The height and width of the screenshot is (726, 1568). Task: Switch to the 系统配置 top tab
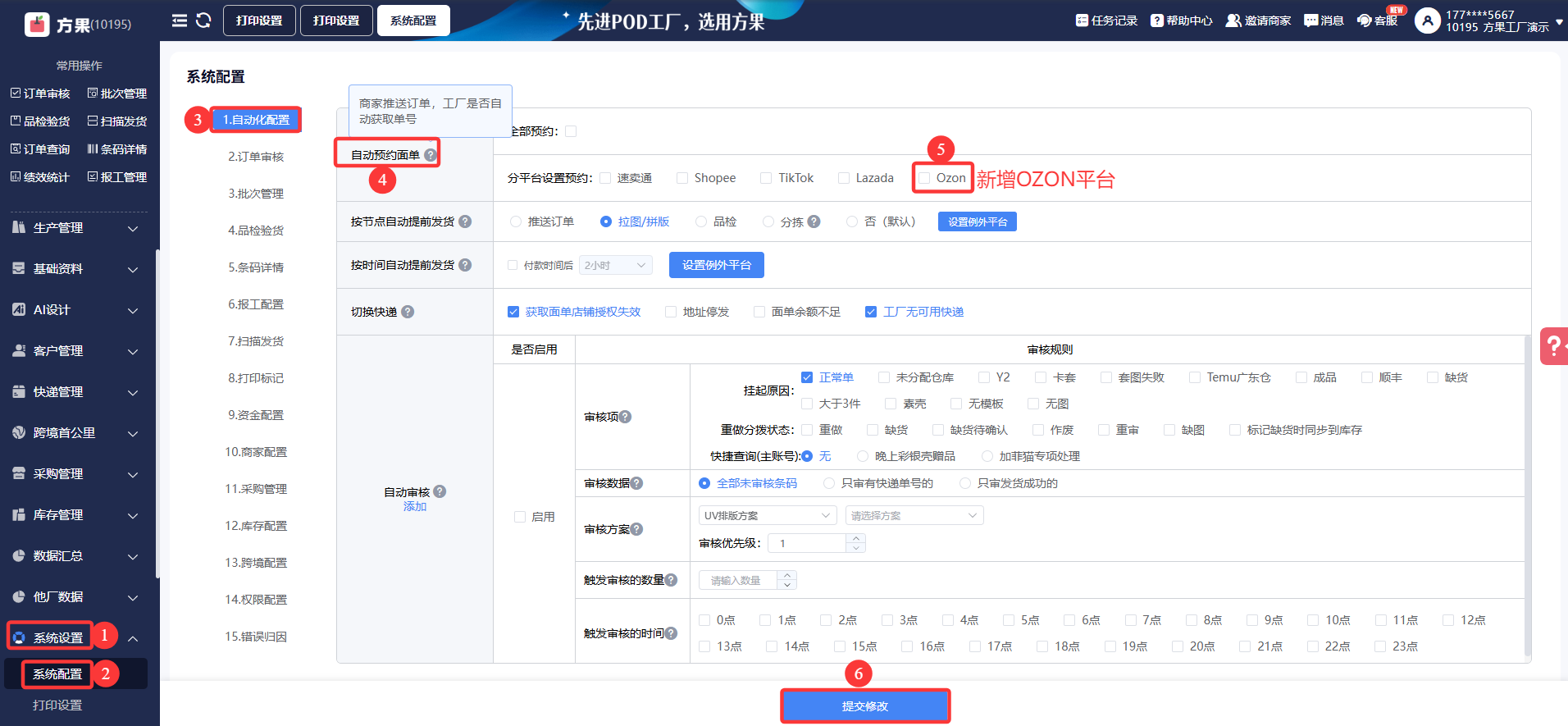413,21
